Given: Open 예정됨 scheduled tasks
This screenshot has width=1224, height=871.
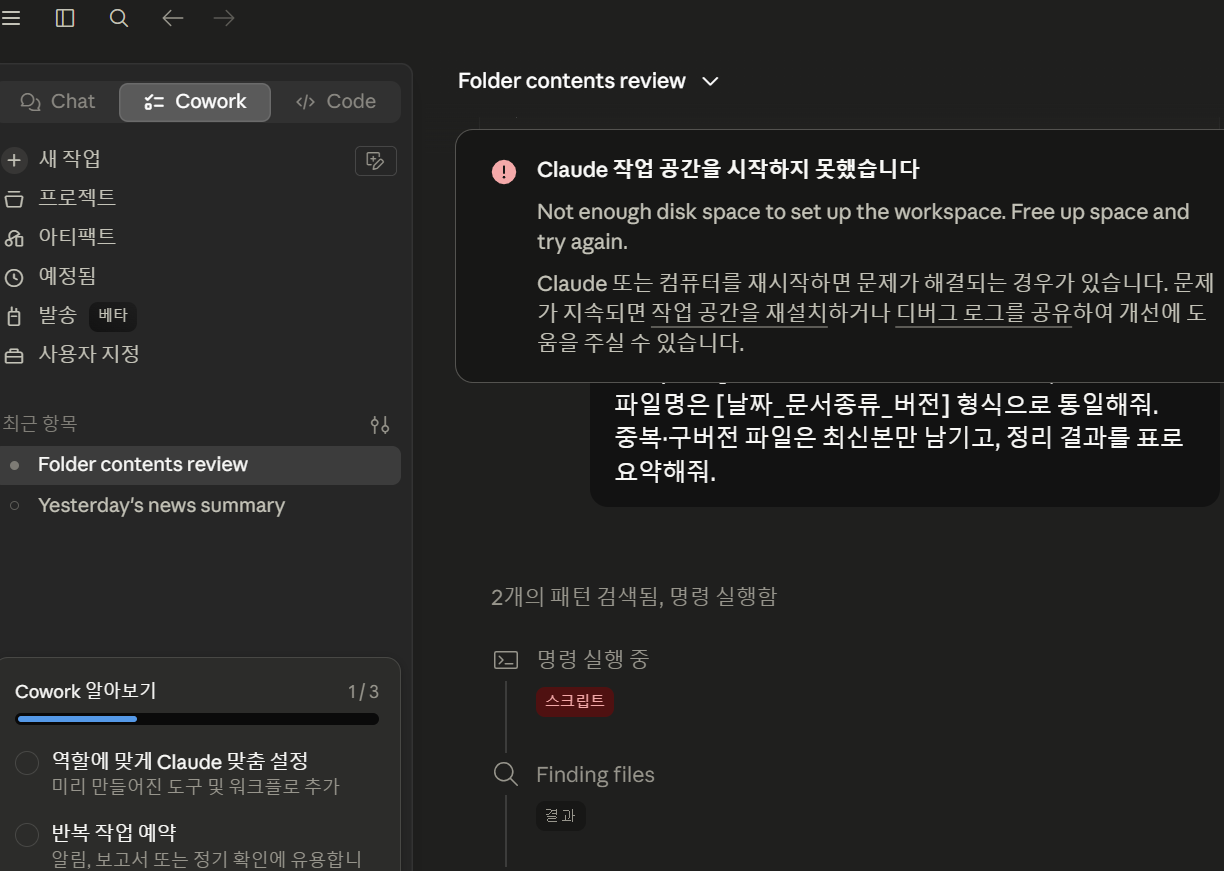Looking at the screenshot, I should (x=67, y=276).
